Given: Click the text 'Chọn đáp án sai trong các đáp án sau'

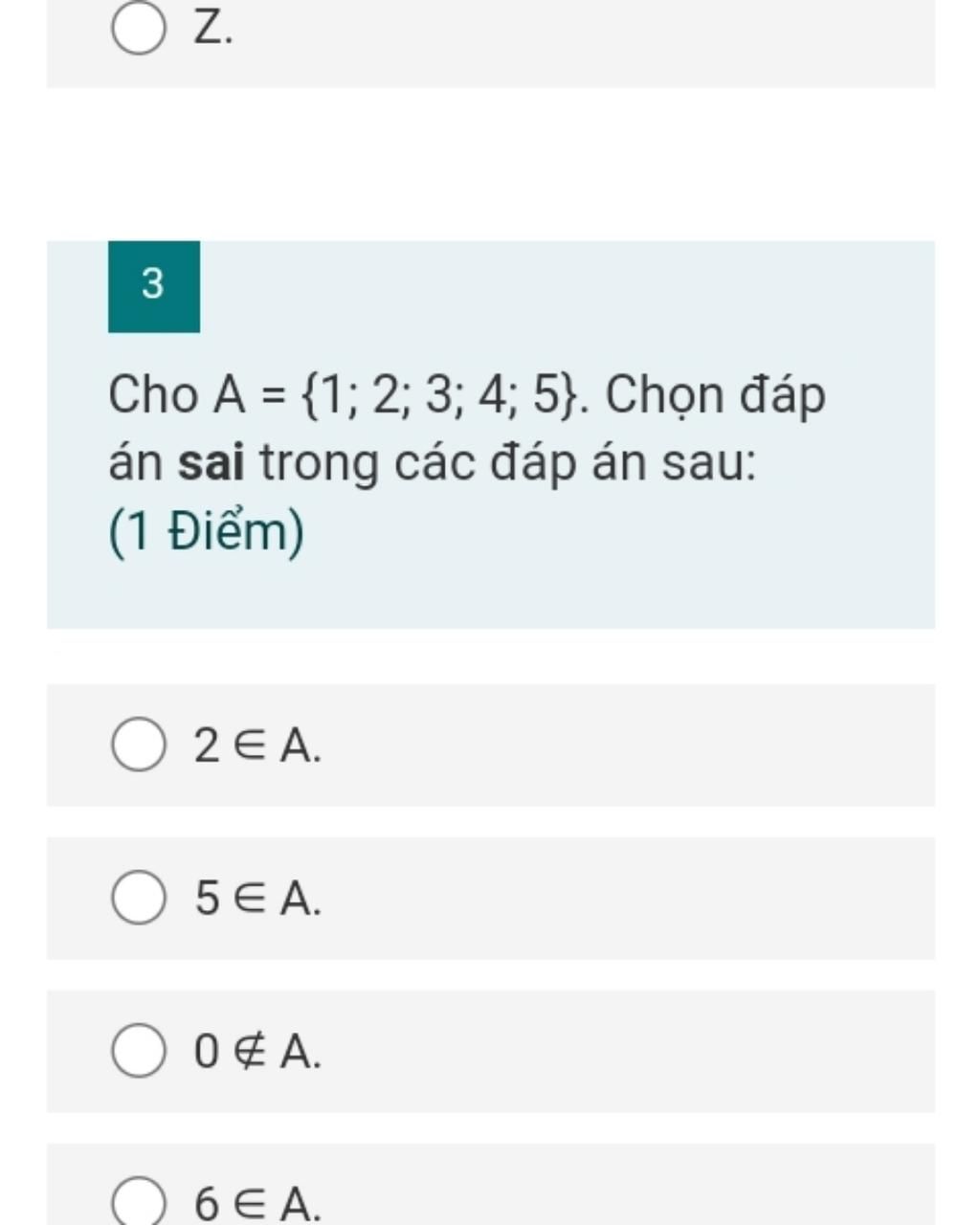Looking at the screenshot, I should pyautogui.click(x=467, y=429).
